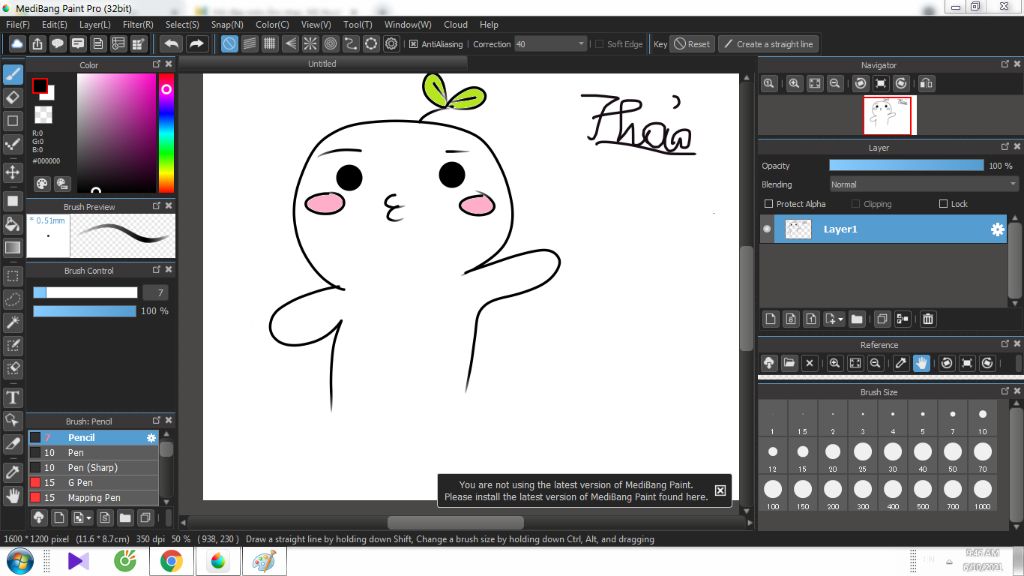1024x576 pixels.
Task: Open the Layer menu
Action: tap(95, 25)
